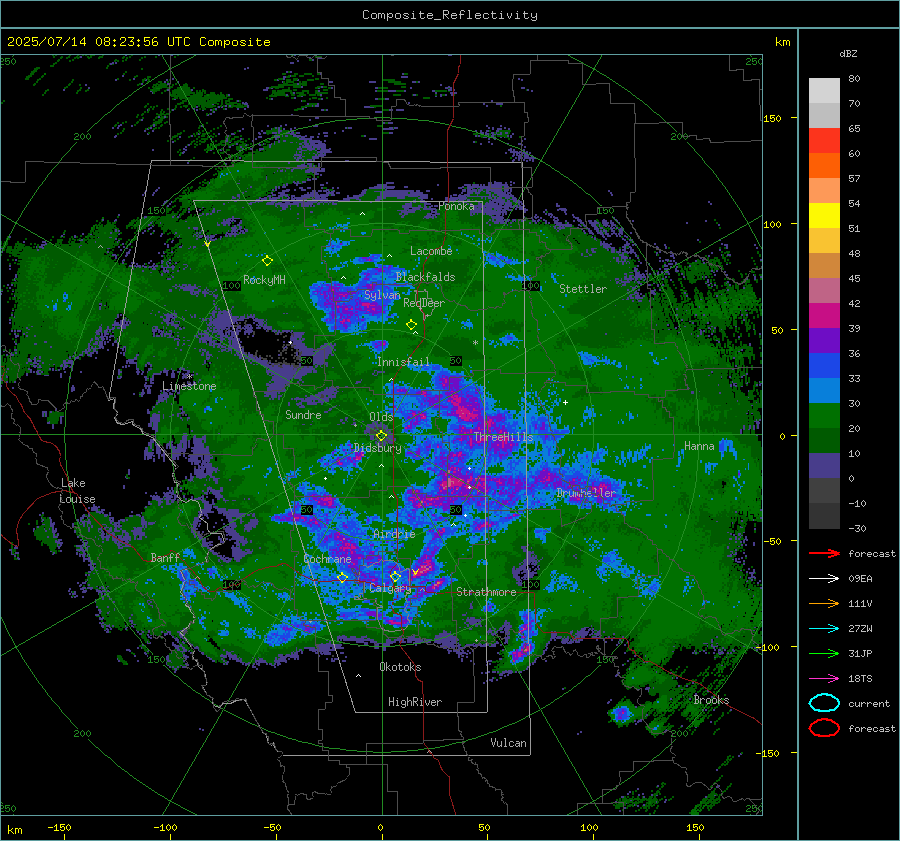Screen dimensions: 900x841
Task: Click the 09EA legend text
Action: click(x=860, y=579)
